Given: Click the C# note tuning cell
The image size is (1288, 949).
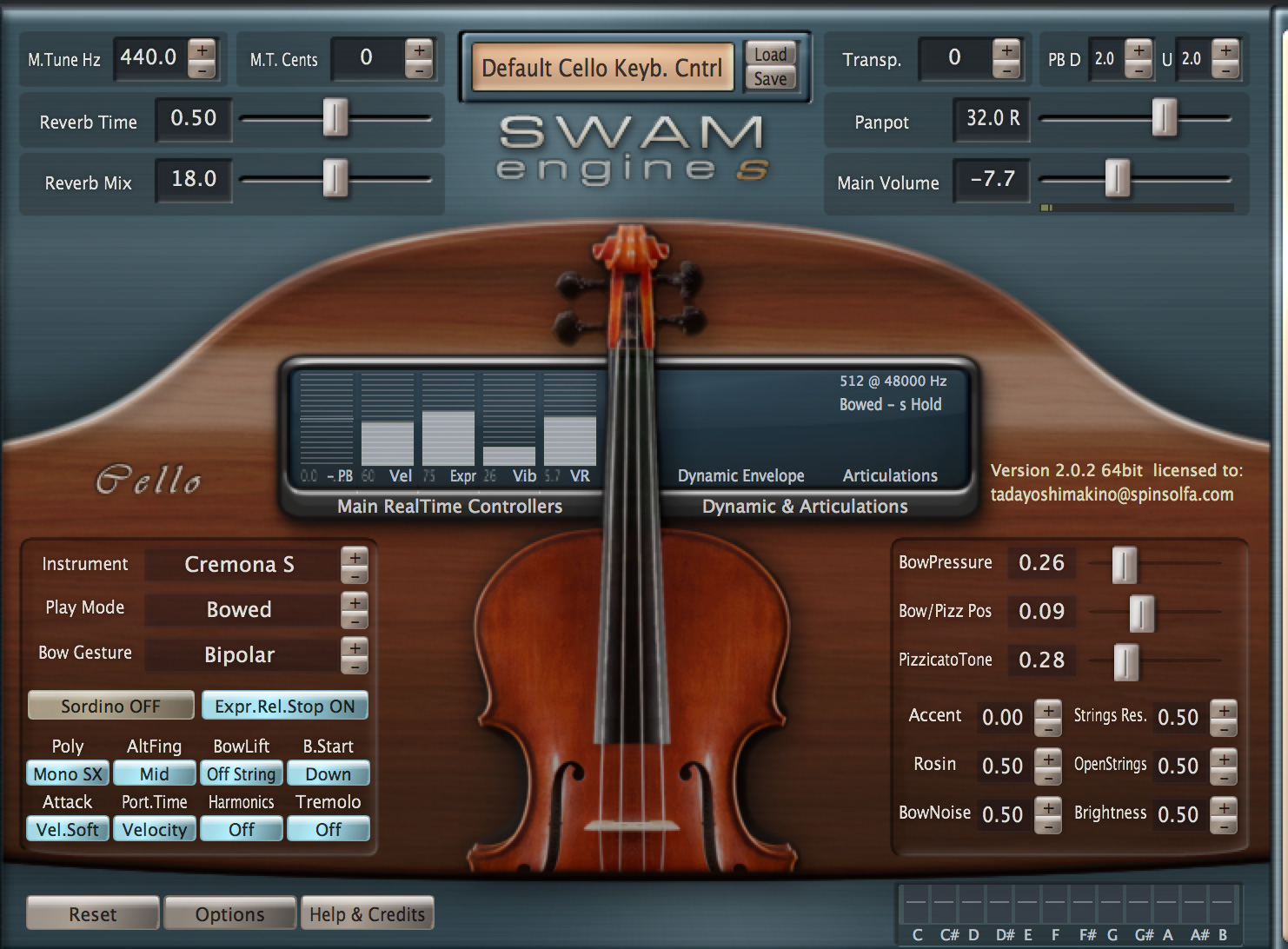Looking at the screenshot, I should [945, 905].
